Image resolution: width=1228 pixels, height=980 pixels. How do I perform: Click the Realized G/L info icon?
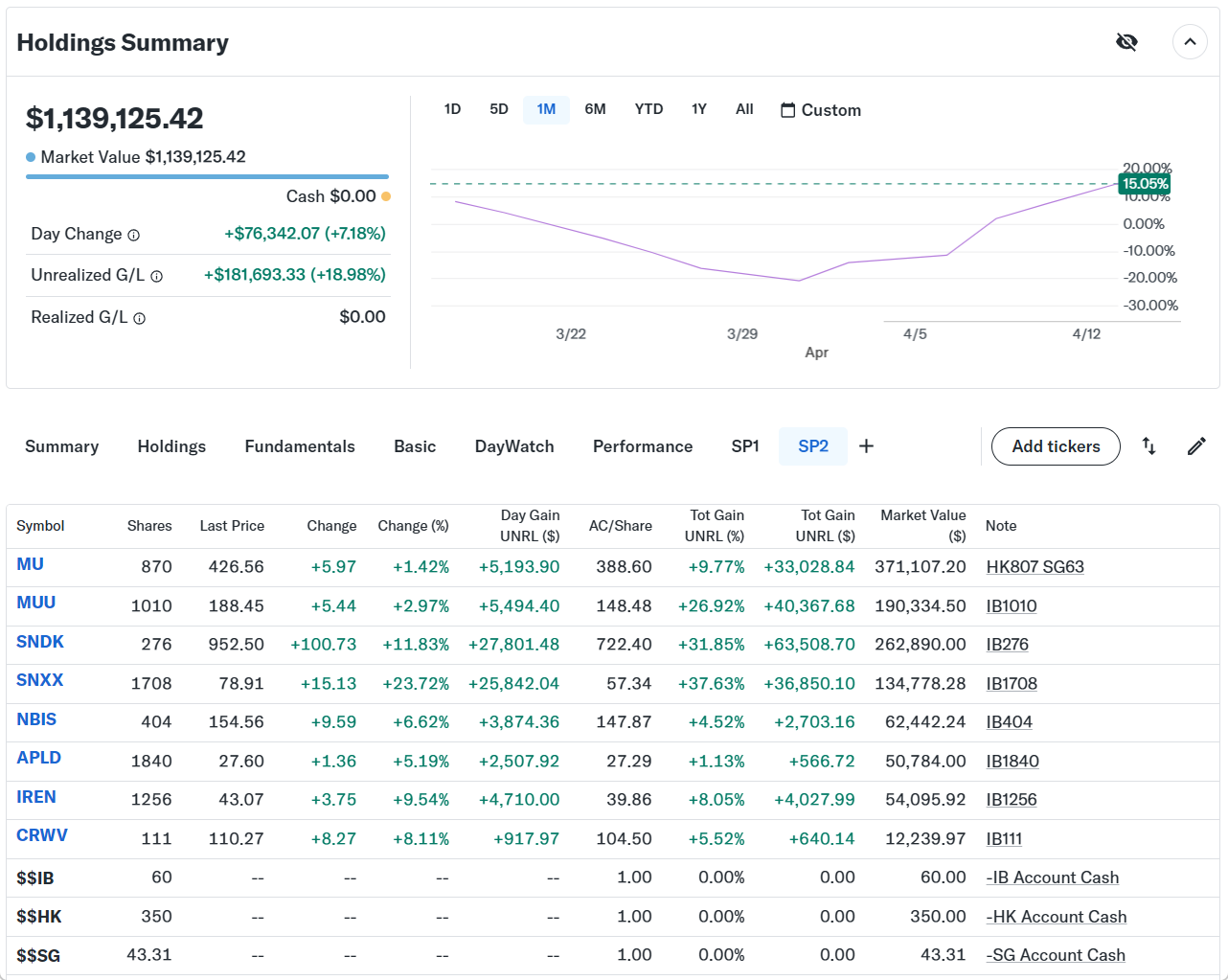140,319
